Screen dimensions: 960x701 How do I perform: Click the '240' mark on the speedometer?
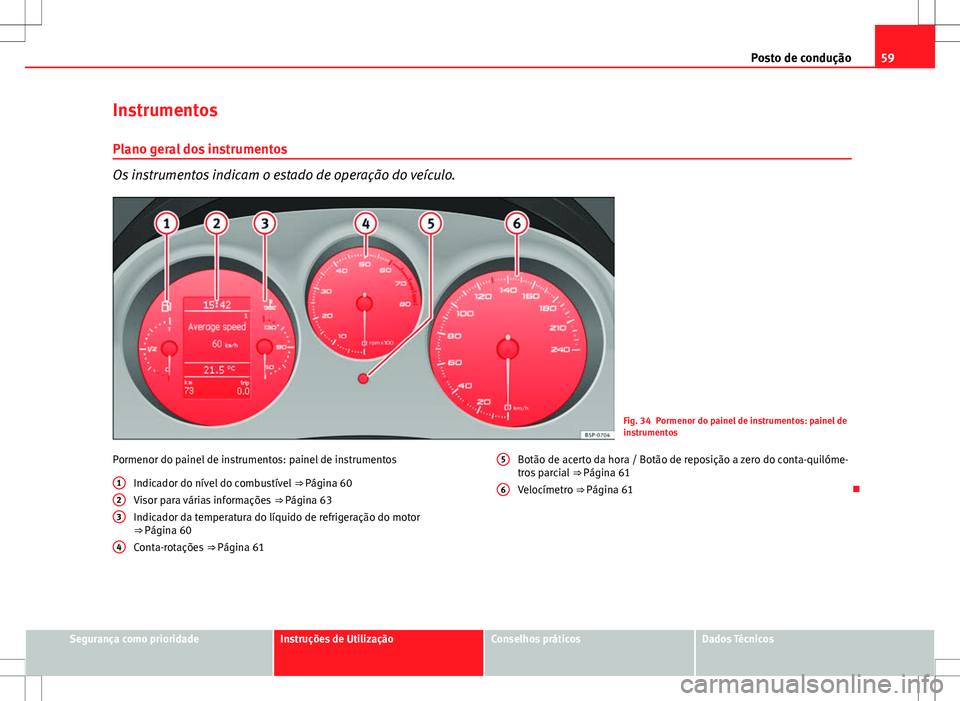560,350
